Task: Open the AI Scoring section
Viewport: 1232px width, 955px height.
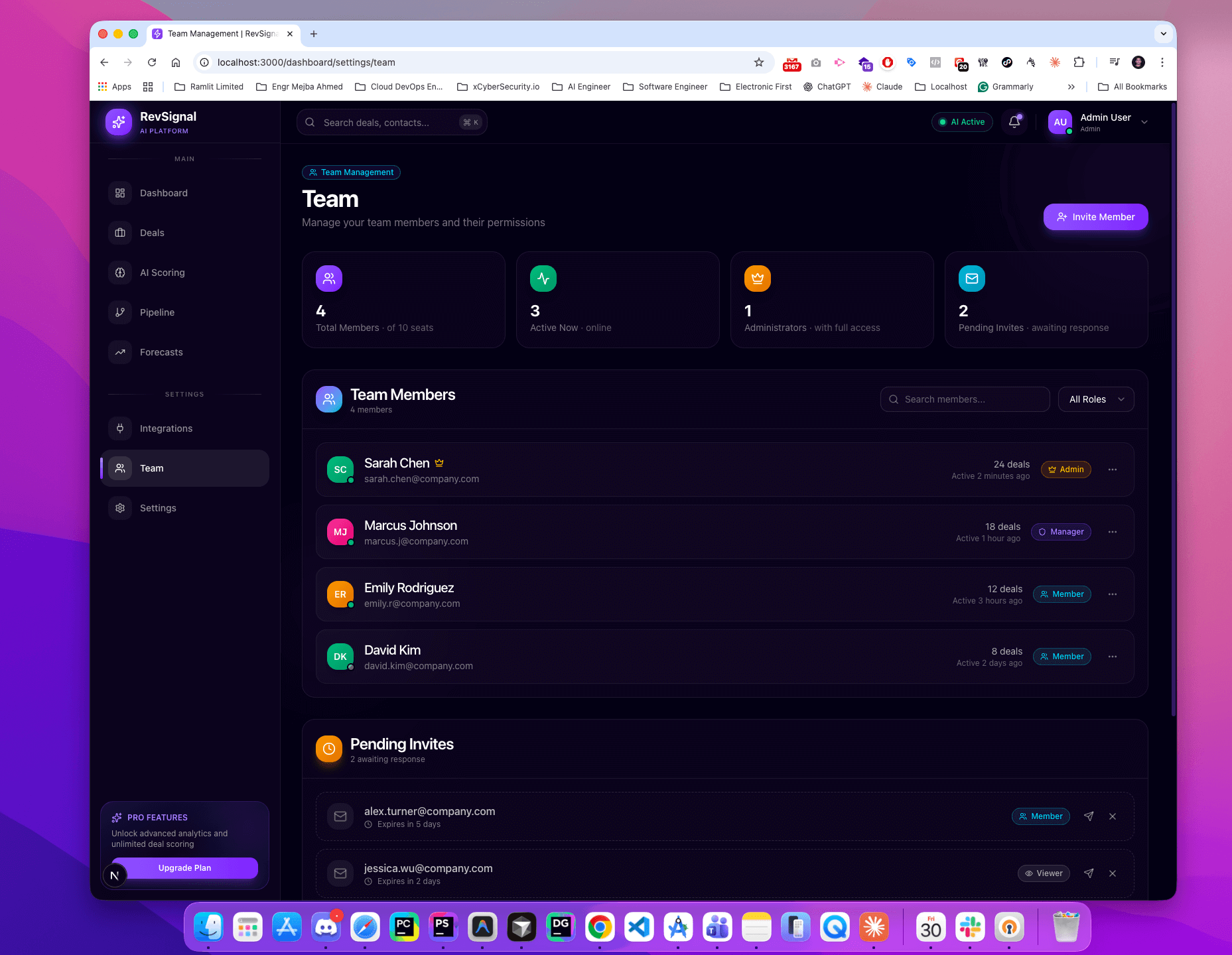Action: coord(162,273)
